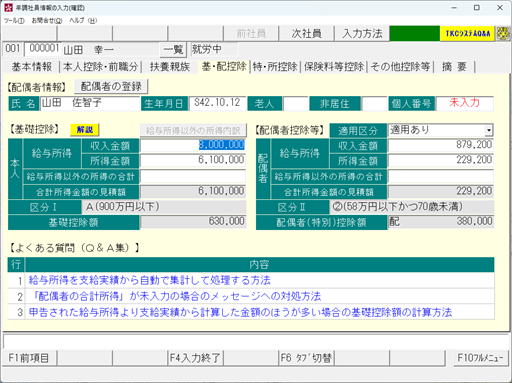512x383 pixels.
Task: Click the 本人 収入金額 field showing 8,000,000
Action: (193, 145)
